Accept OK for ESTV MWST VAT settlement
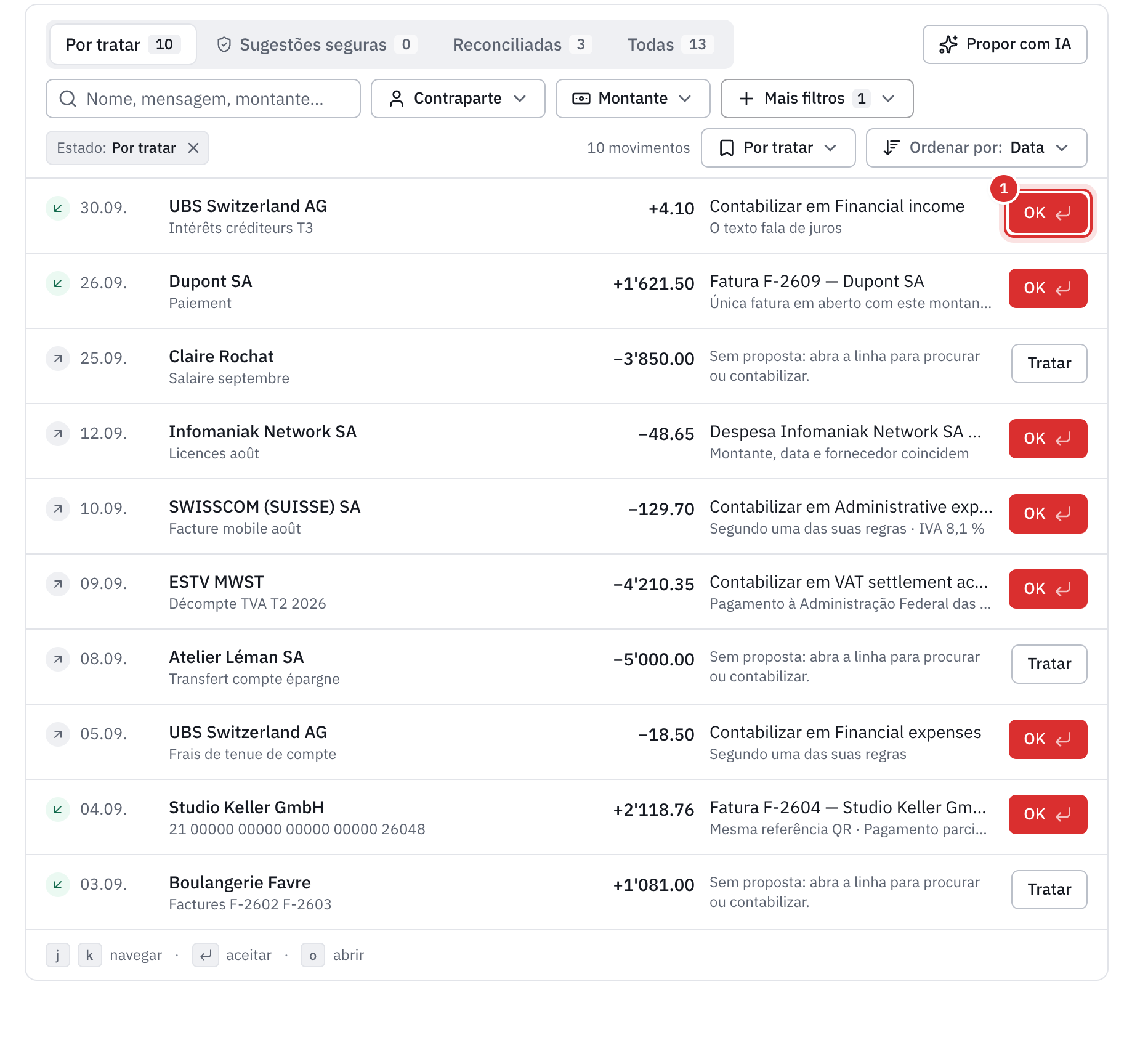This screenshot has height=1040, width=1148. pyautogui.click(x=1048, y=589)
